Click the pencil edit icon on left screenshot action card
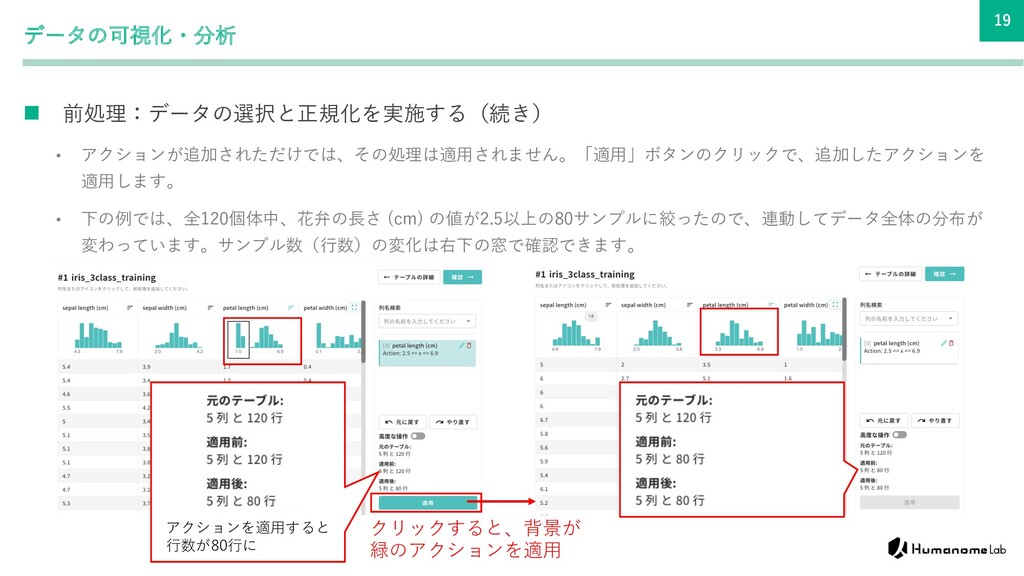1024x576 pixels. point(462,345)
